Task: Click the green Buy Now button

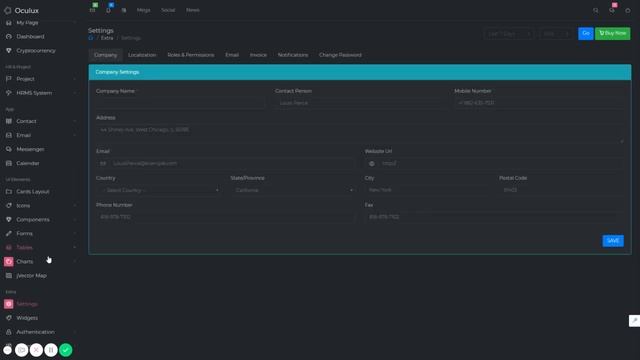Action: tap(612, 33)
